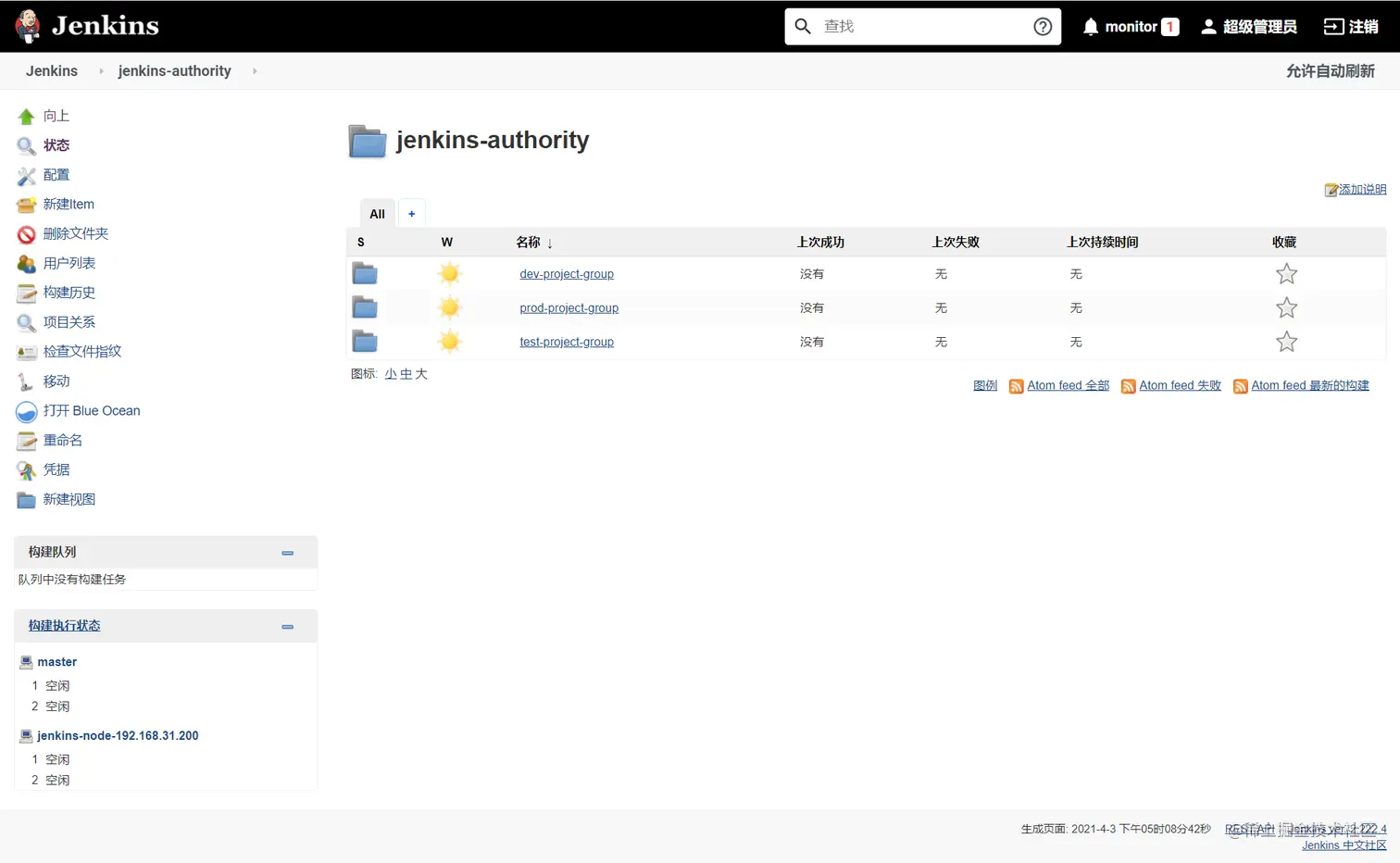Open the 状态 sidebar item
Viewport: 1400px width, 863px height.
pos(56,145)
